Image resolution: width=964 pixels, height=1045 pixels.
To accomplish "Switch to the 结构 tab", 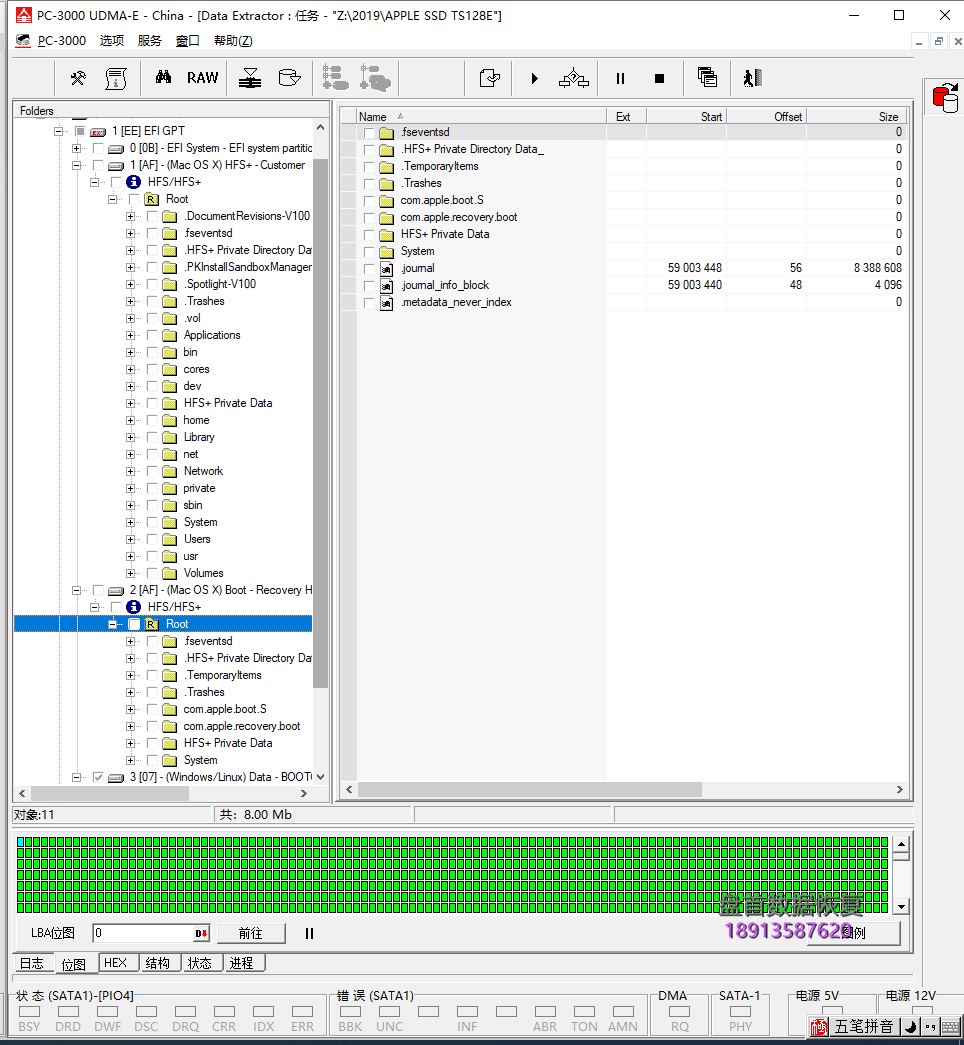I will (157, 963).
